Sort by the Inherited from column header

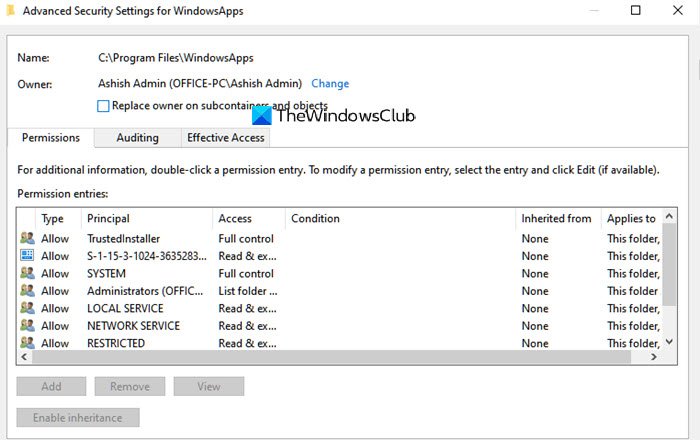558,218
